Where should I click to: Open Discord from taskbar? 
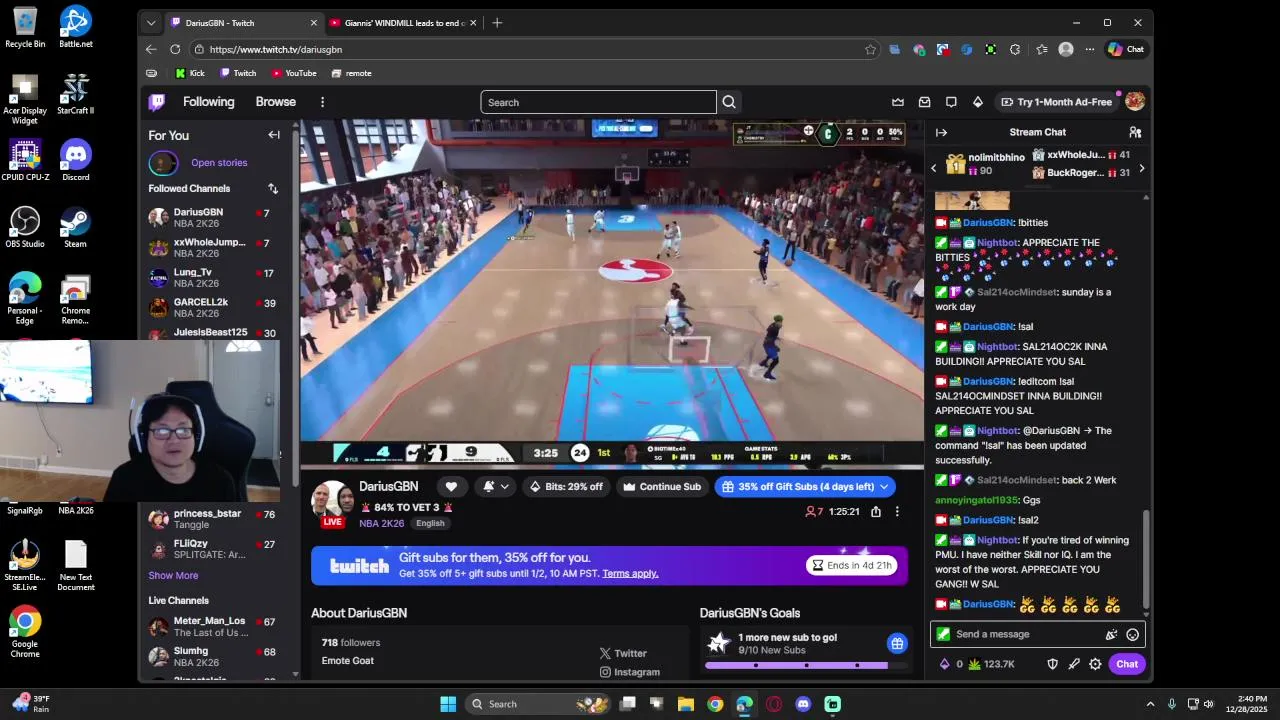tap(803, 704)
